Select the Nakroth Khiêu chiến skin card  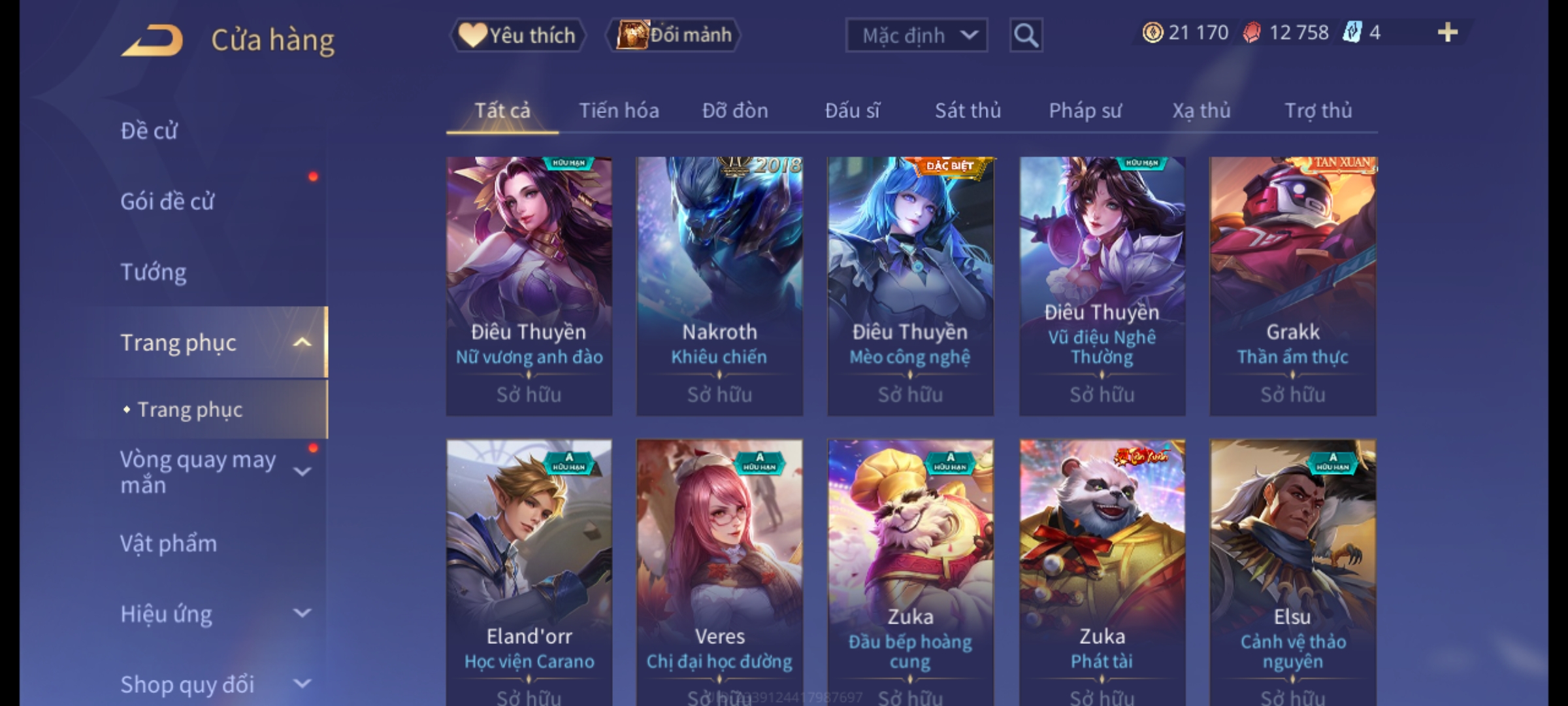tap(719, 286)
